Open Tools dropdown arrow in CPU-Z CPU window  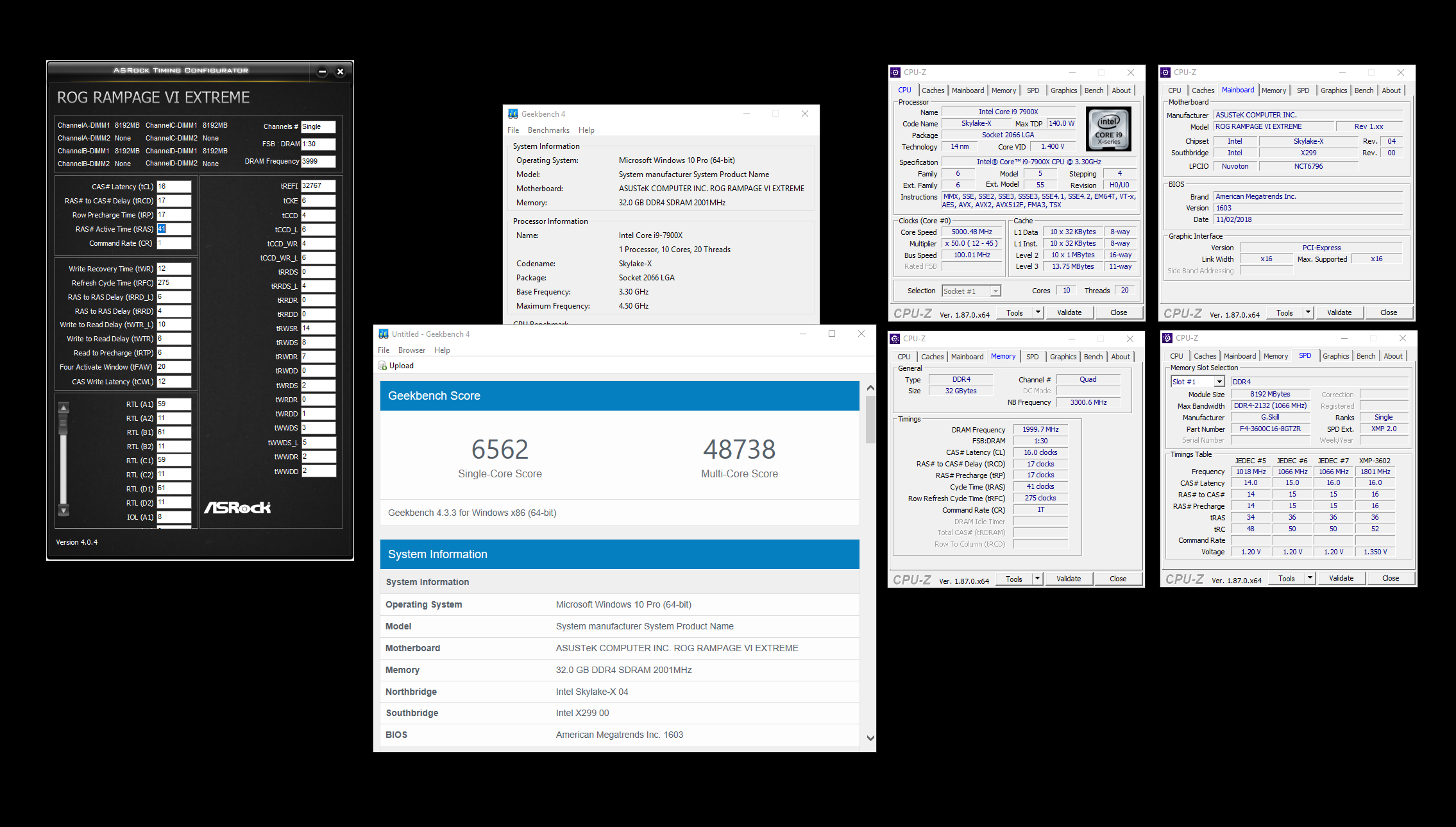(x=1038, y=312)
